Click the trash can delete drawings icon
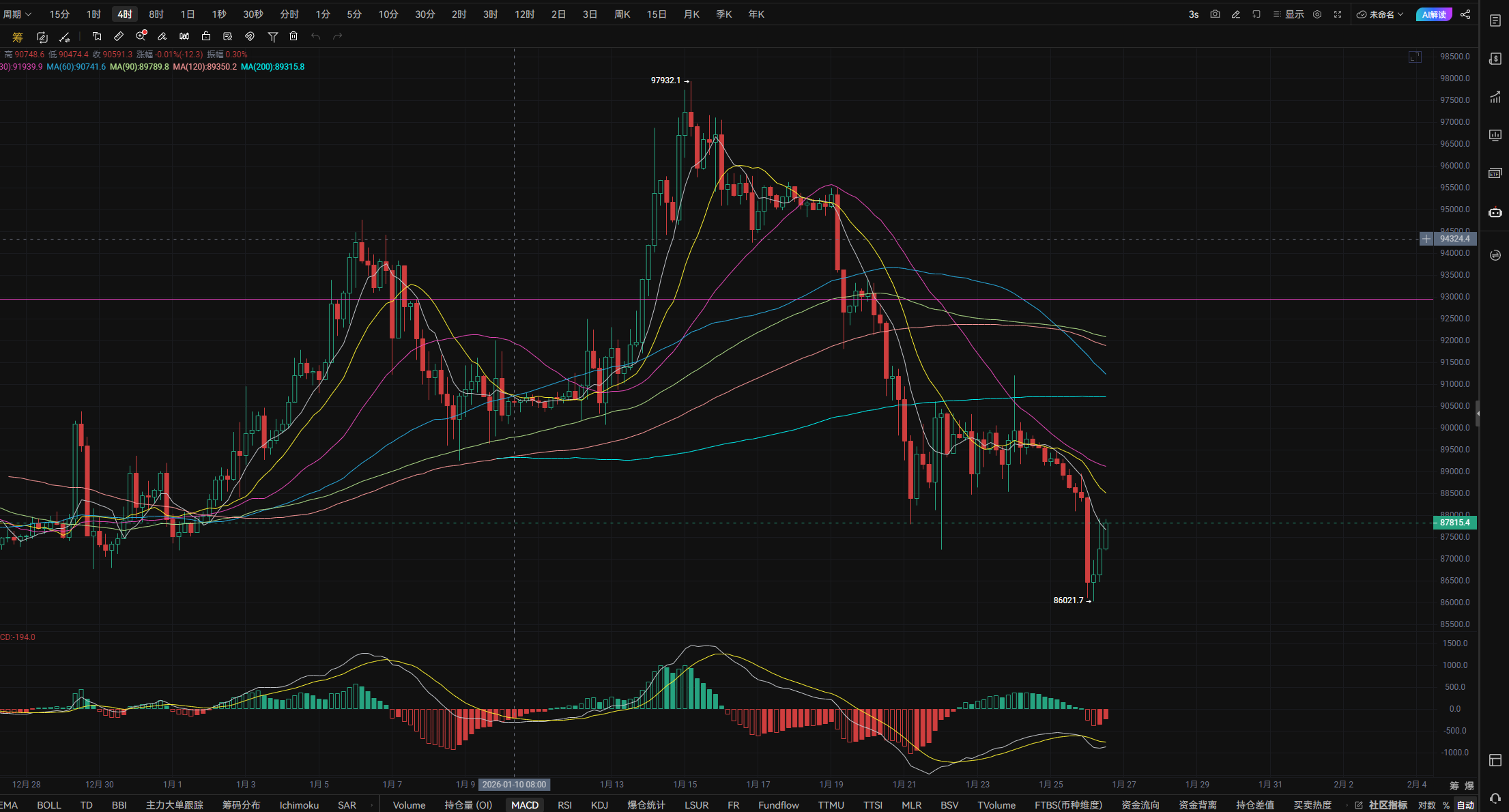The image size is (1509, 812). point(293,37)
